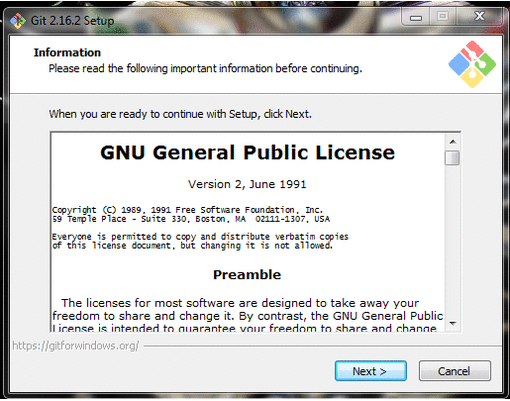Image resolution: width=510 pixels, height=401 pixels.
Task: Open the https://gitforwindows.org/ link
Action: tap(76, 346)
